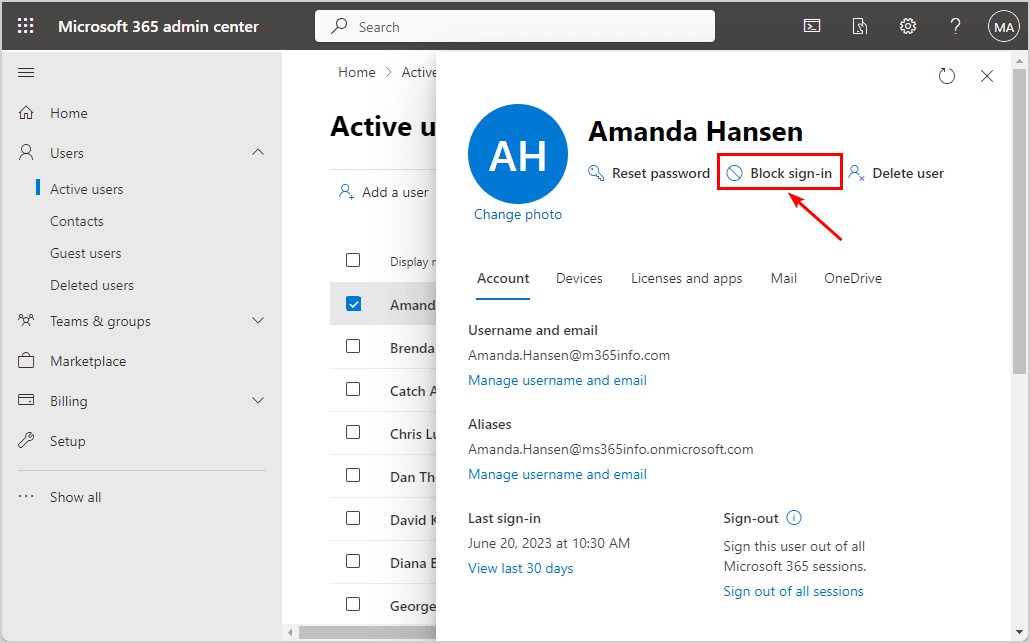Click in the Search input field

[514, 26]
